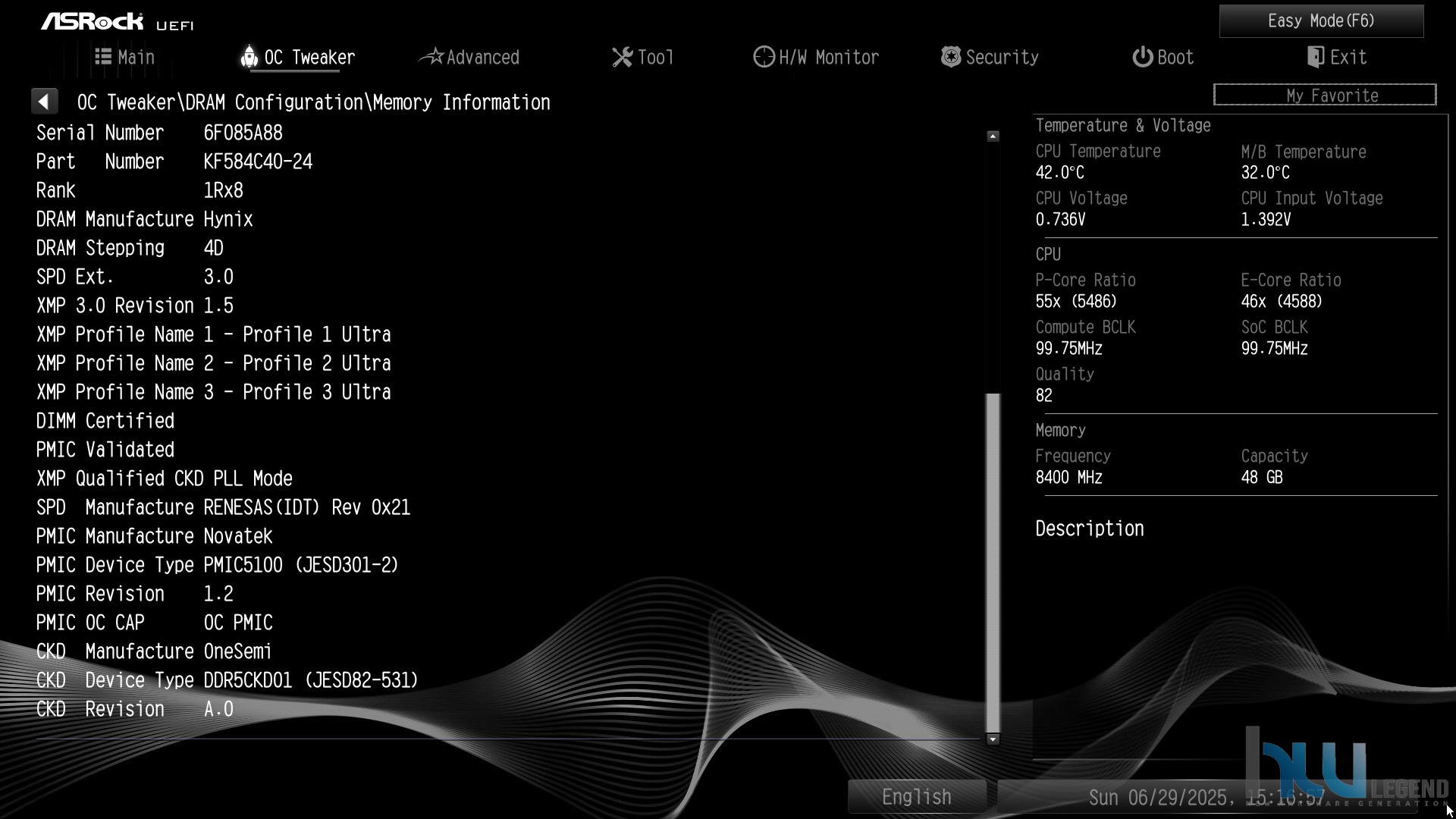1456x819 pixels.
Task: Click the P-Core Ratio 55x (5486) value
Action: [x=1077, y=302]
